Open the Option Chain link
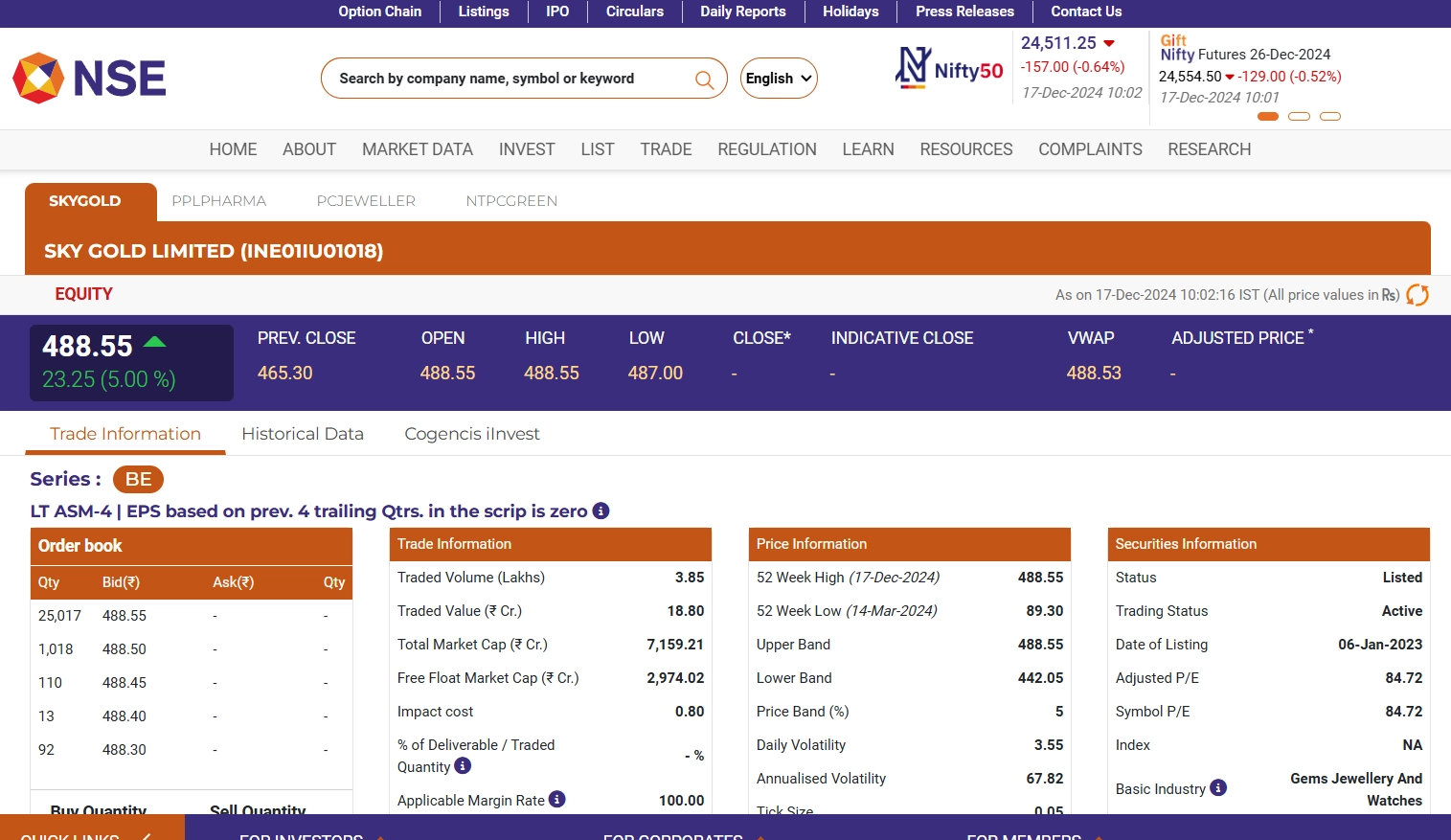Image resolution: width=1451 pixels, height=840 pixels. tap(379, 11)
